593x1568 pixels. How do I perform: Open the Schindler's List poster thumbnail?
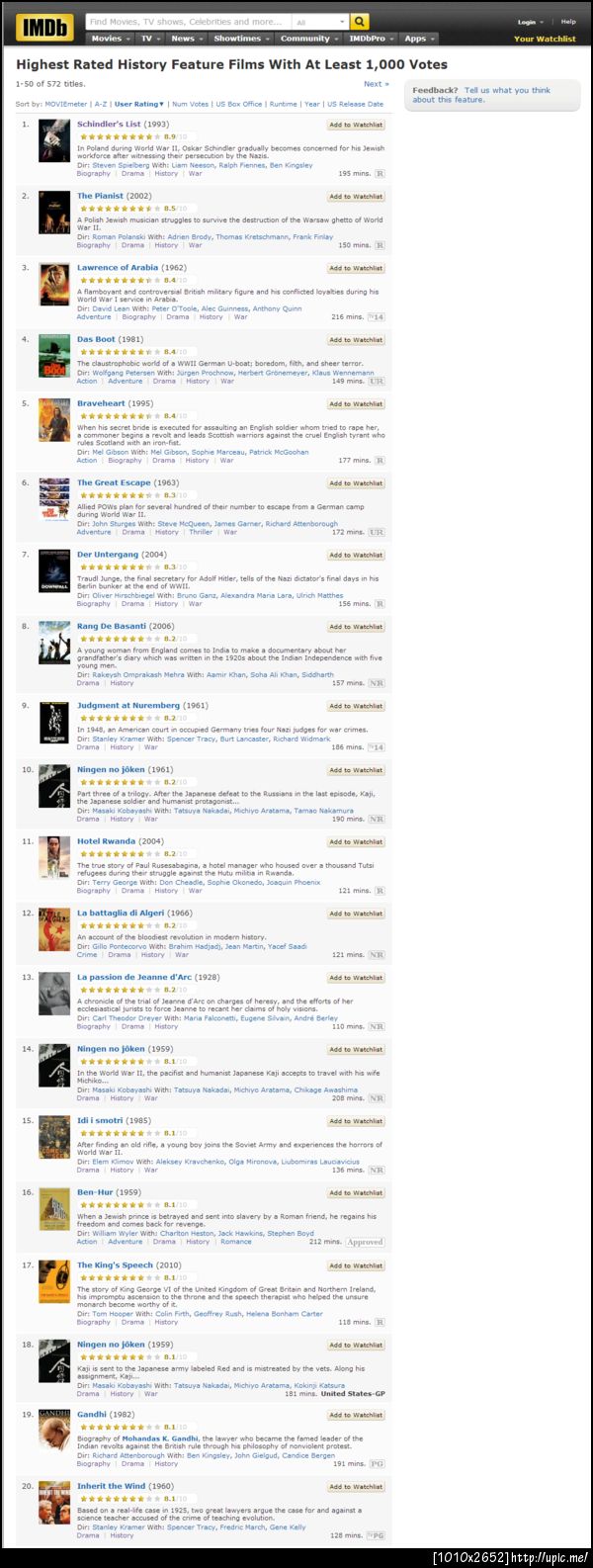click(53, 141)
